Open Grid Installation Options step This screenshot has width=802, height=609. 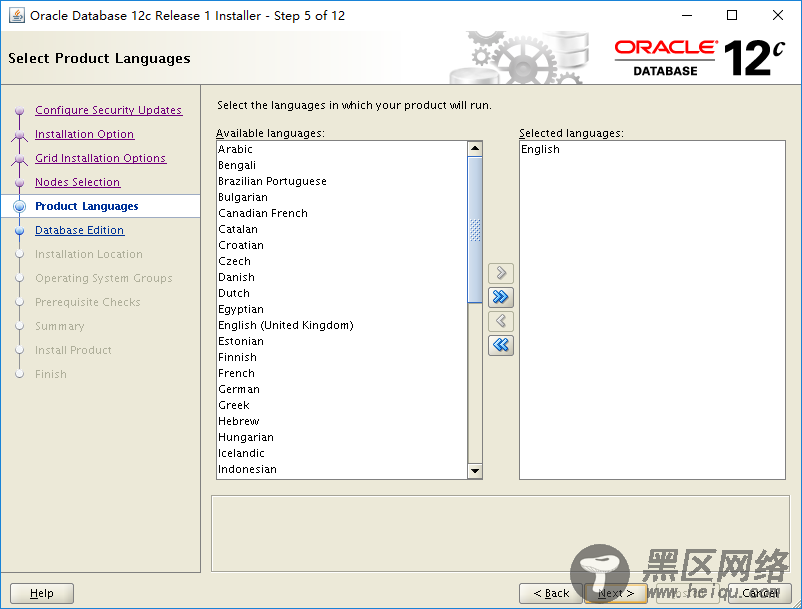(x=100, y=158)
